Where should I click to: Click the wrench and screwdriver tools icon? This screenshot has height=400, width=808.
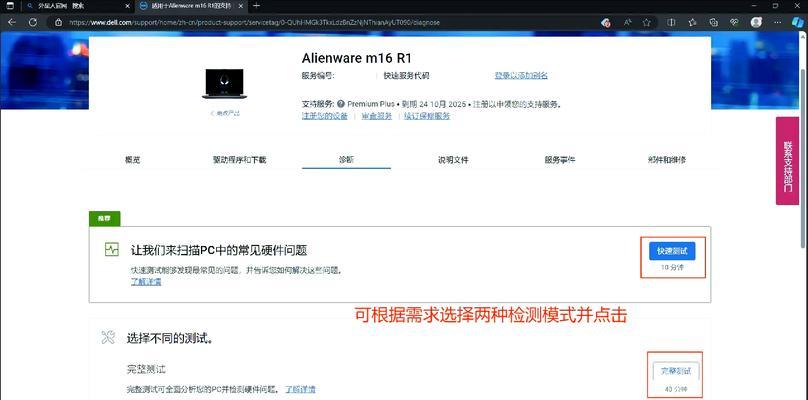tap(108, 338)
